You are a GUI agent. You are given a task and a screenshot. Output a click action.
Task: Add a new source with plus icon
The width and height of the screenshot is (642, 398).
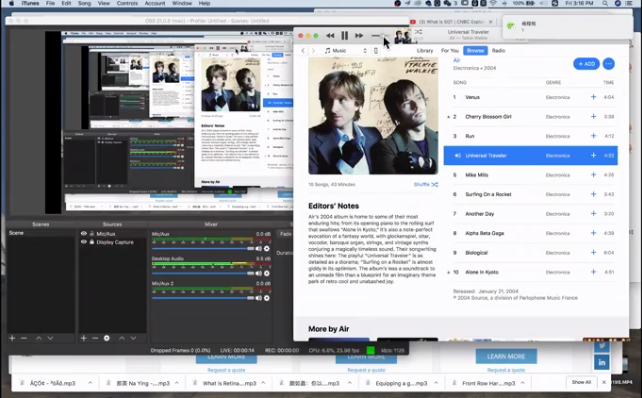84,338
